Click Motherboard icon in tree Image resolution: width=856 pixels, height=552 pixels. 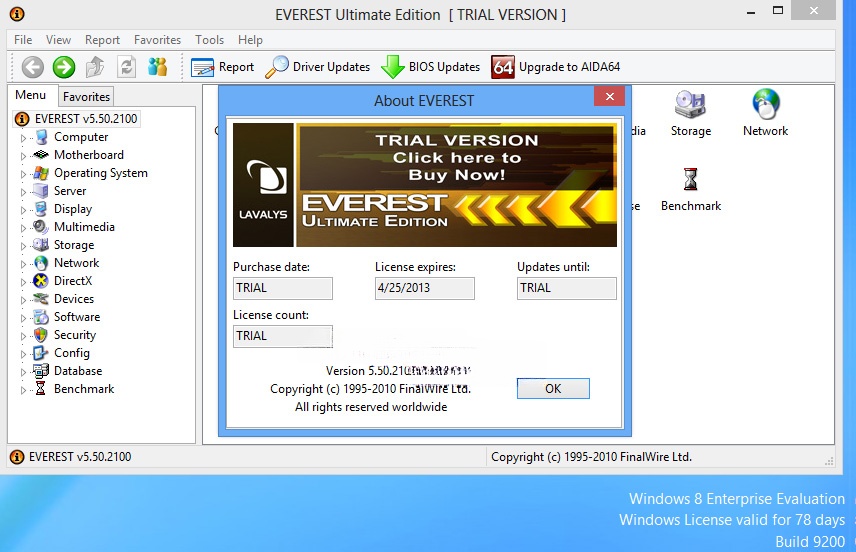click(41, 155)
